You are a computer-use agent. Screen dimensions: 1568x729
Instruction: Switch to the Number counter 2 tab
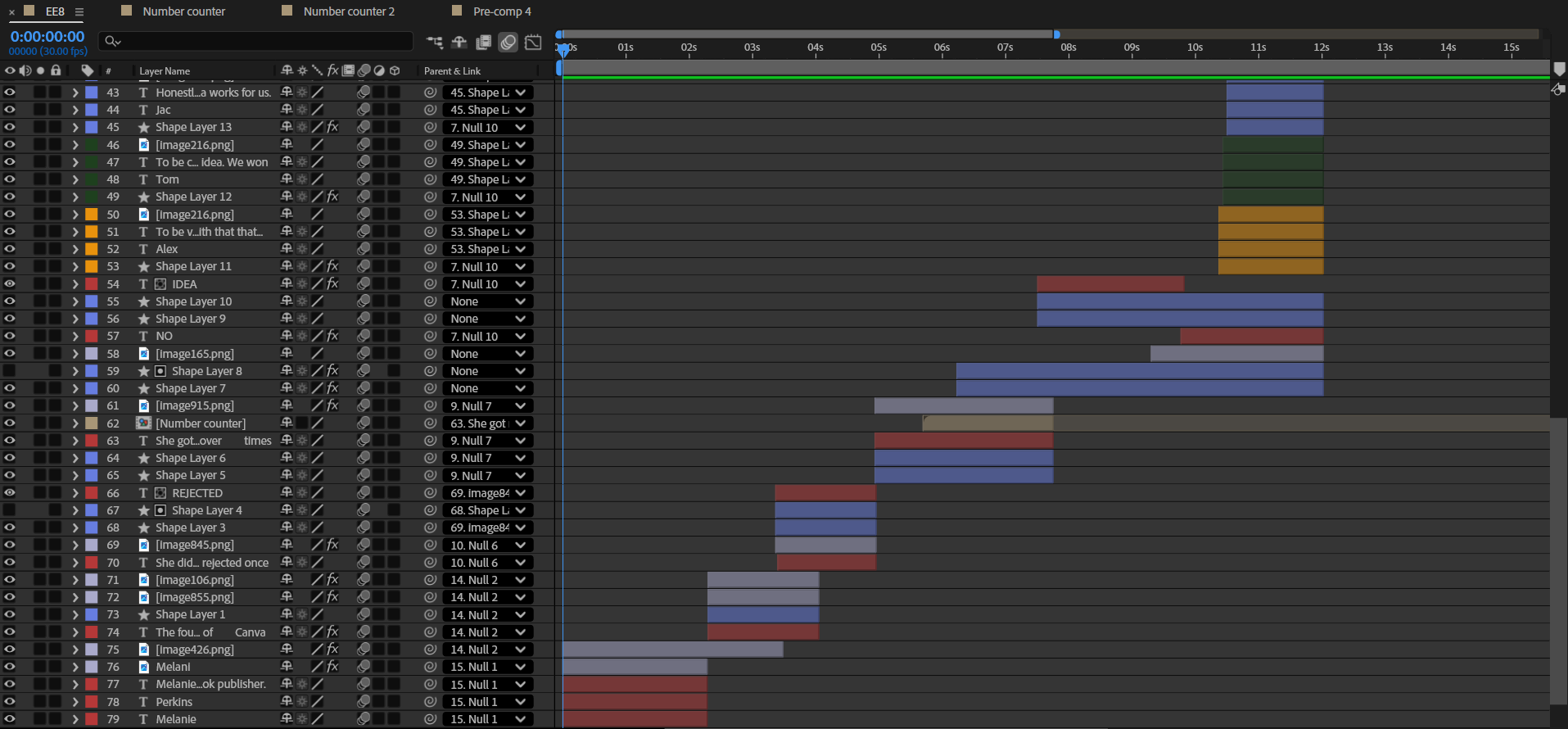click(349, 11)
